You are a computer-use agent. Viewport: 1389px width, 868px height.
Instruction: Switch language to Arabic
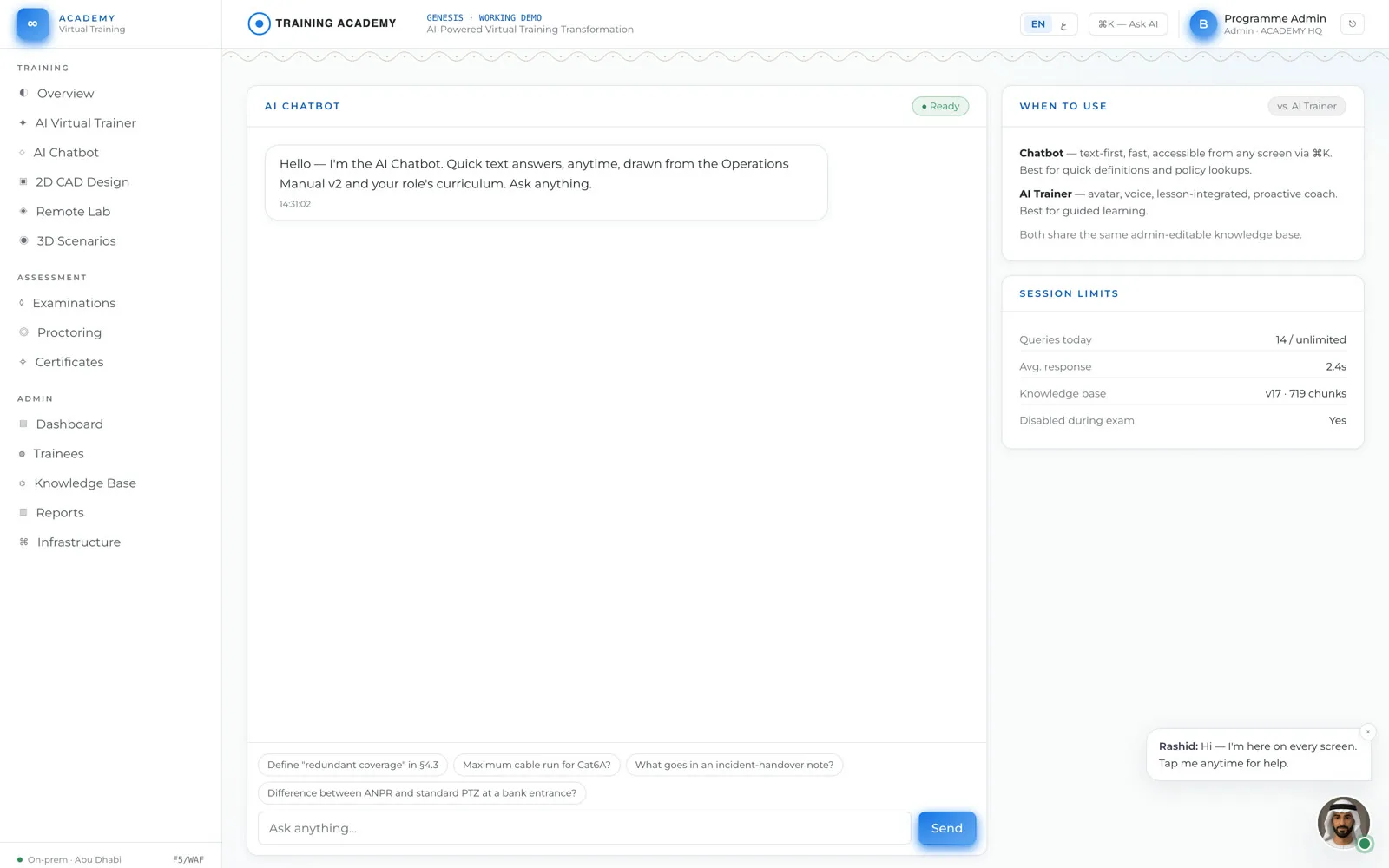[1063, 24]
